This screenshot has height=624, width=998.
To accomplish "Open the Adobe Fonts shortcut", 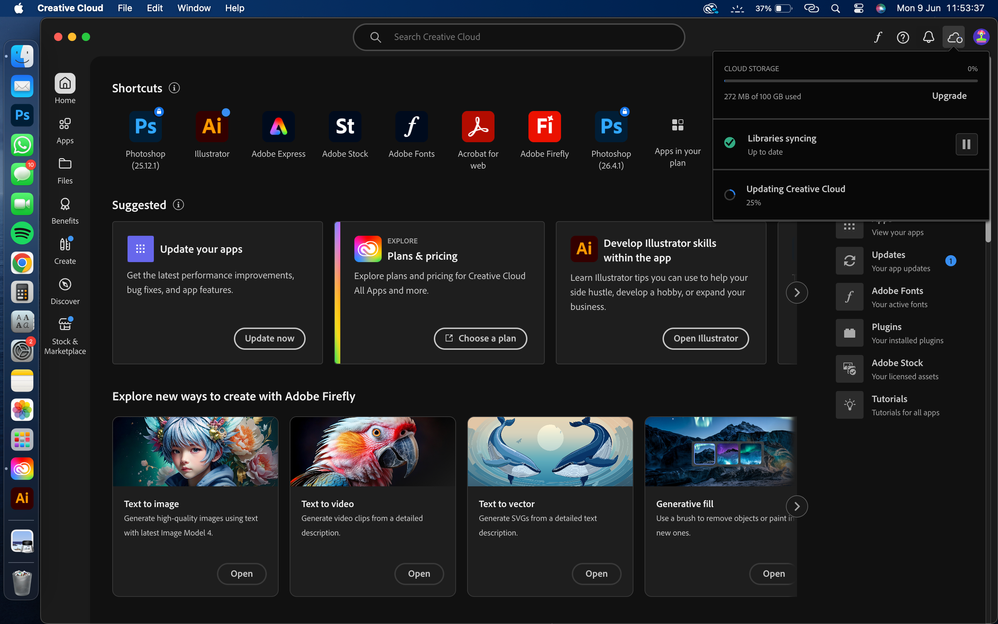I will point(412,134).
